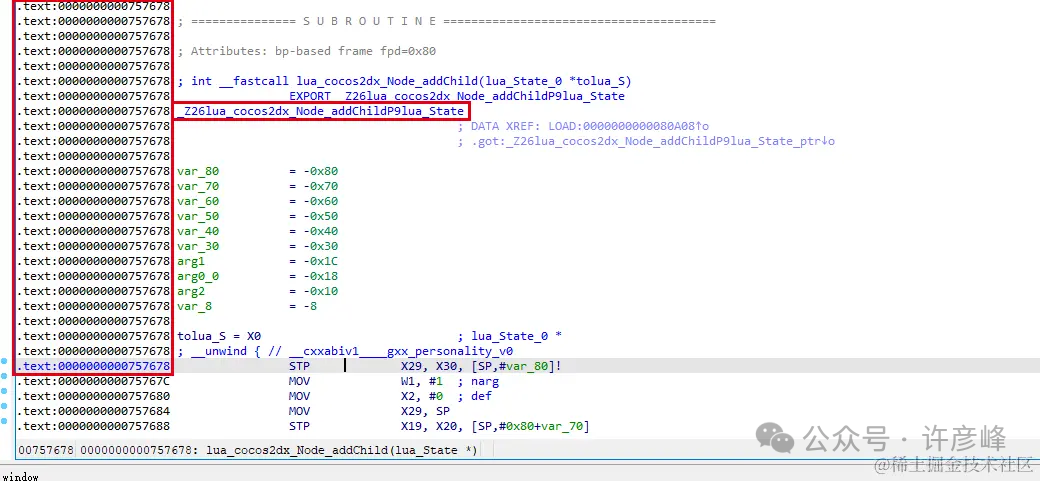Screen dimensions: 1040x481
Task: Toggle breakpoint dot beside address 757680
Action: pyautogui.click(x=4, y=391)
